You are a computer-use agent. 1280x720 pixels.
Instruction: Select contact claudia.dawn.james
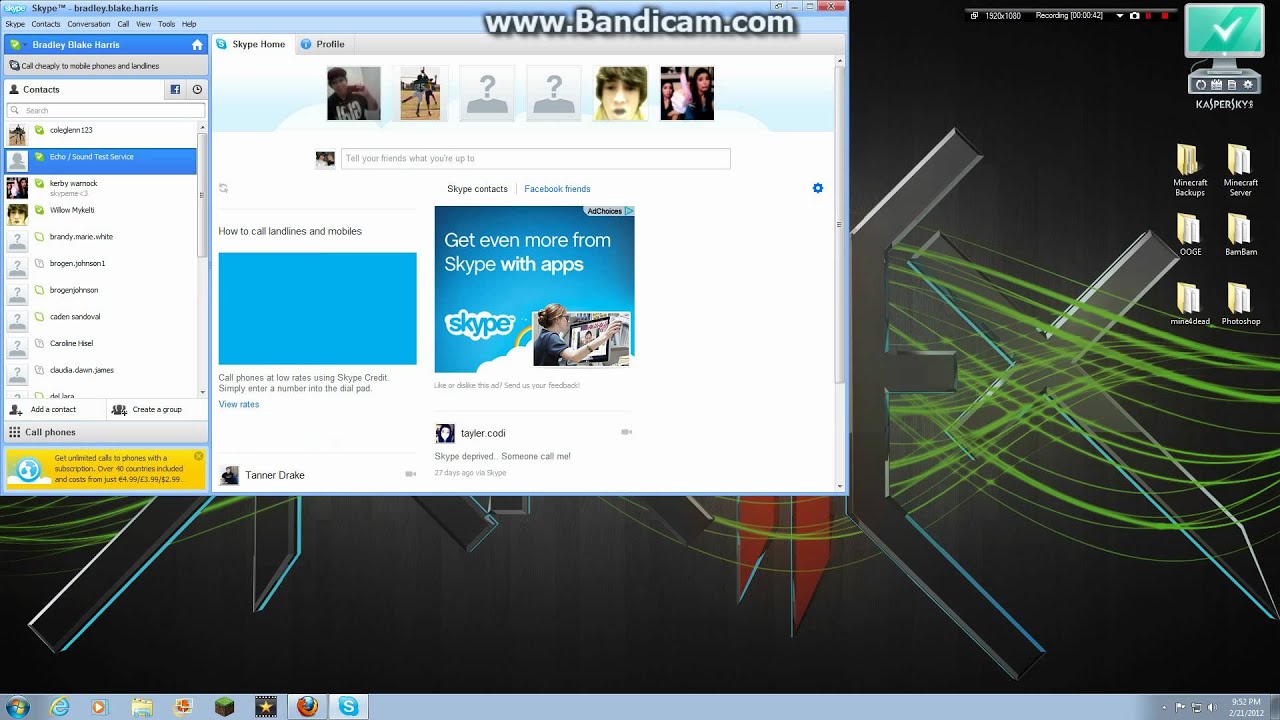[100, 373]
